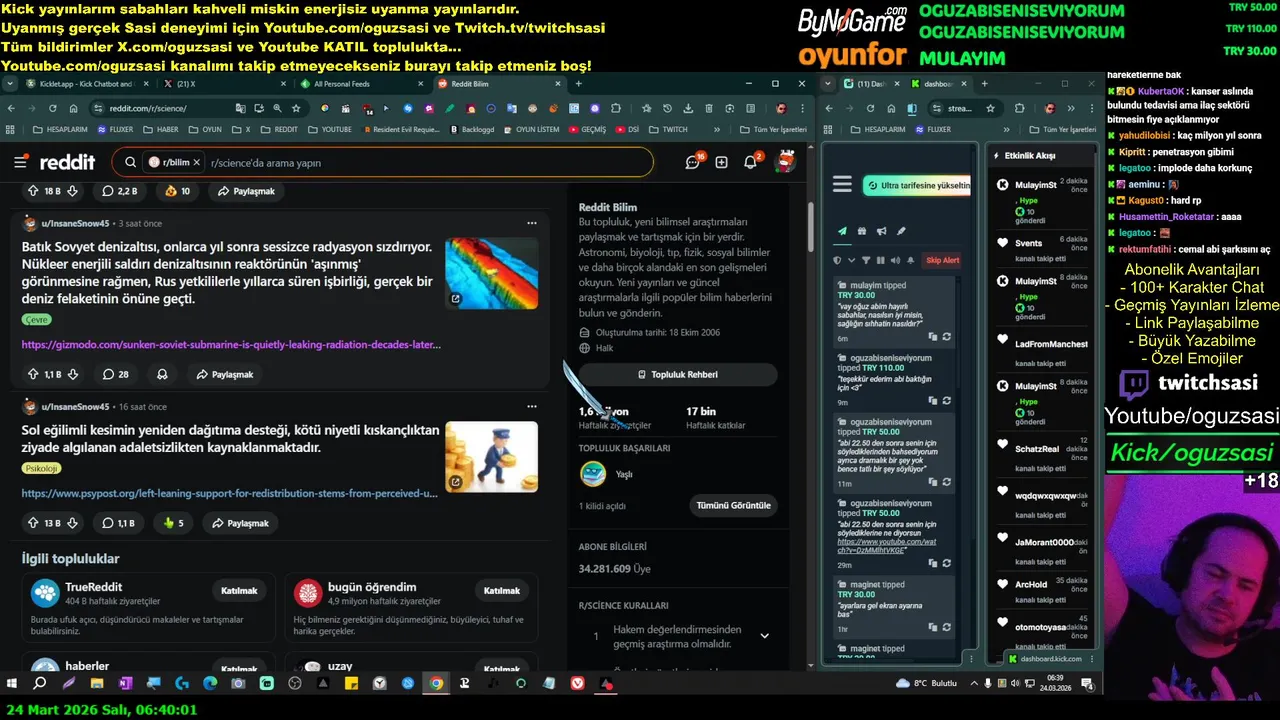Click the Ultra tarifesine yükseltin banner

919,185
